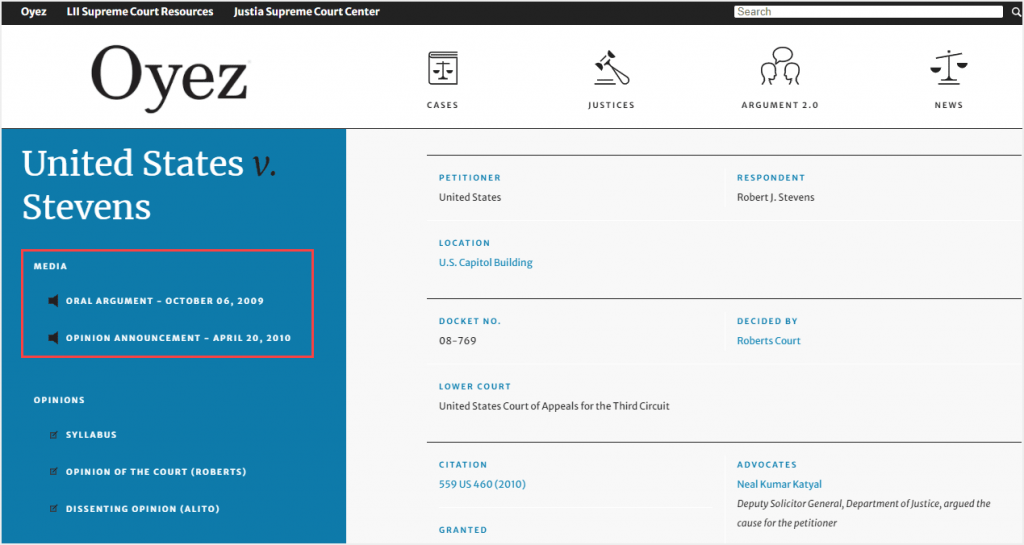The height and width of the screenshot is (545, 1024).
Task: Open the Roberts Court link
Action: (769, 341)
